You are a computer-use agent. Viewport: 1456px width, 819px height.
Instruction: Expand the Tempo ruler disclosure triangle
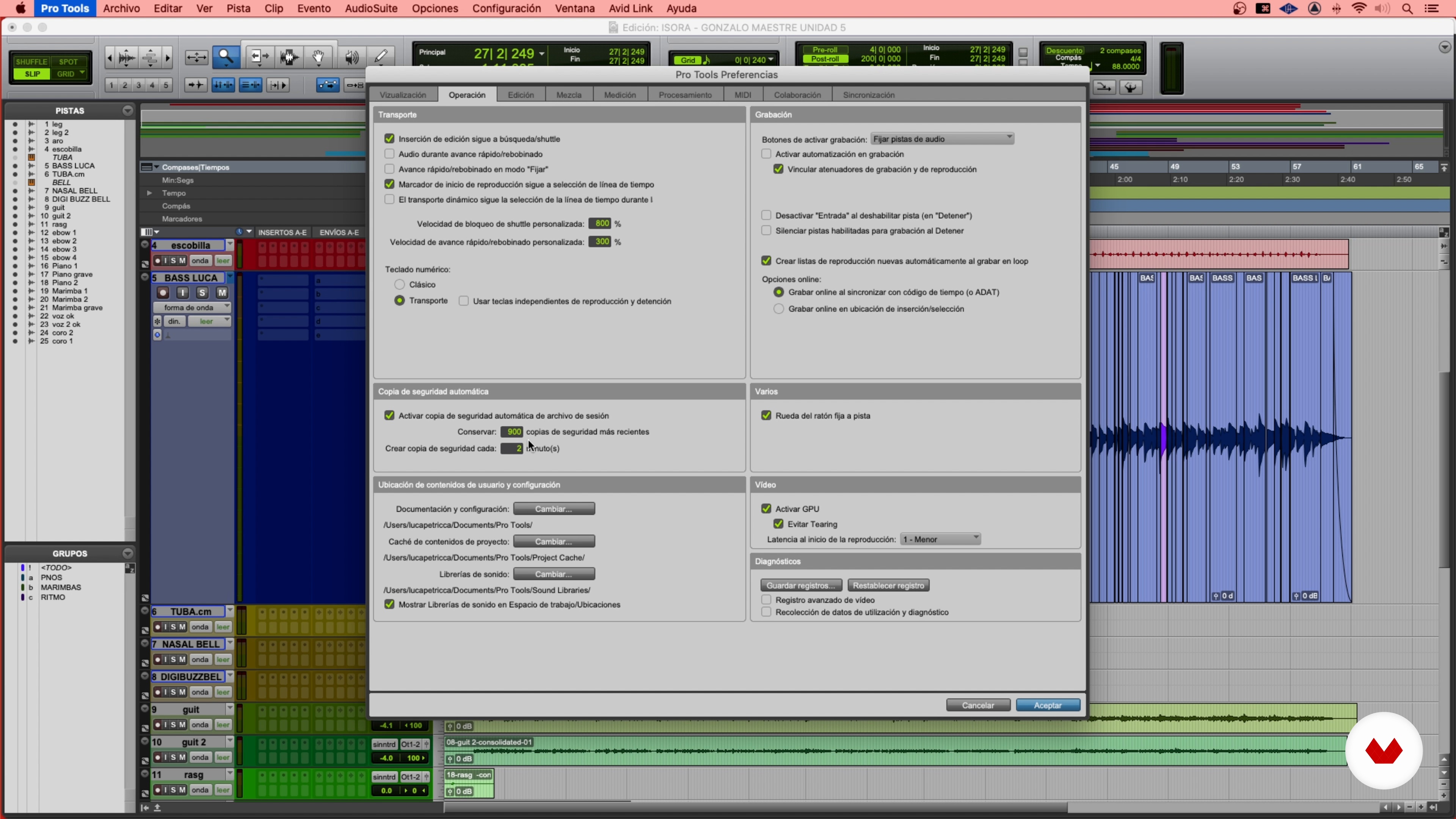click(x=149, y=193)
